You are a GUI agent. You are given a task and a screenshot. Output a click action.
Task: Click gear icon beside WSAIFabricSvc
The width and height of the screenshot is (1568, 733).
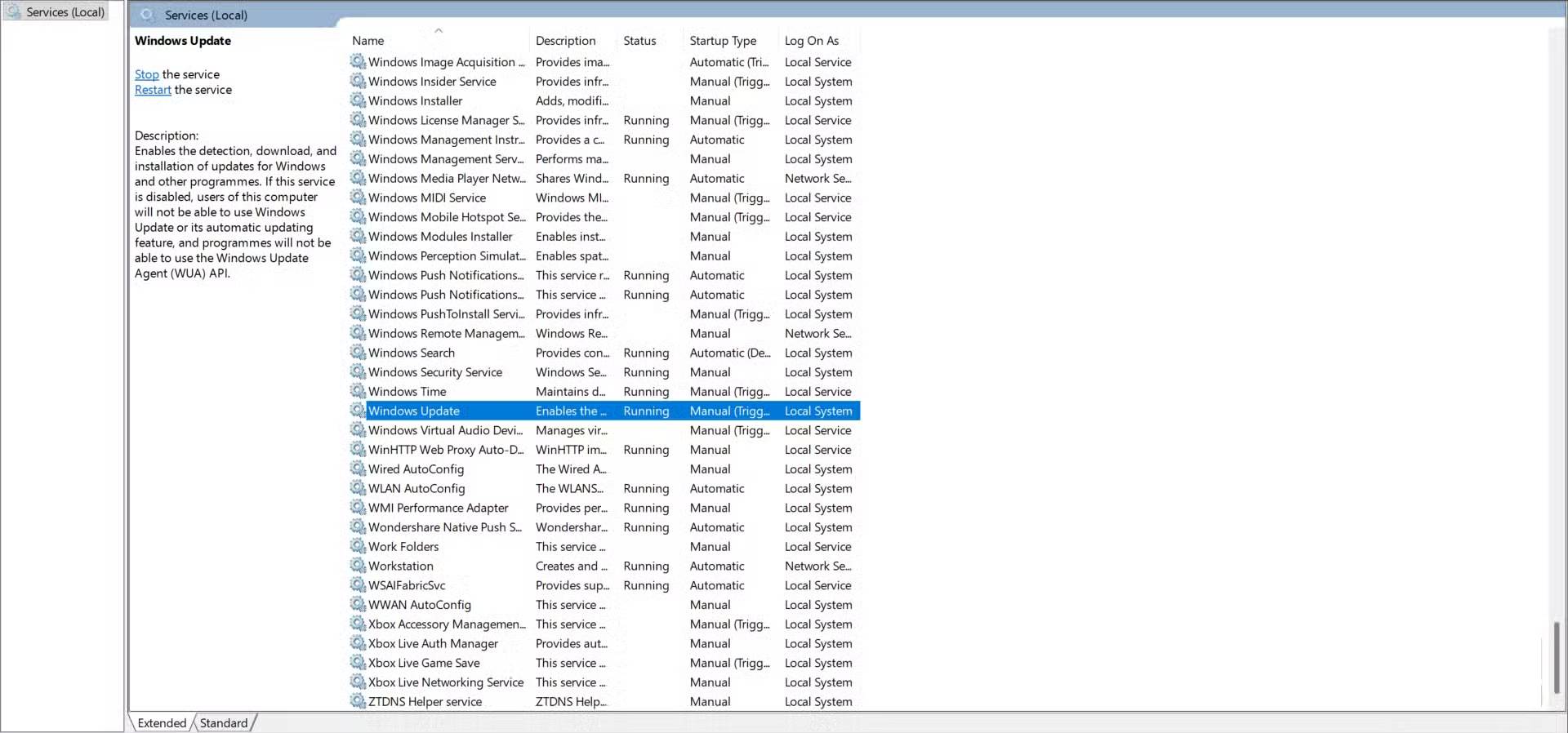coord(358,585)
